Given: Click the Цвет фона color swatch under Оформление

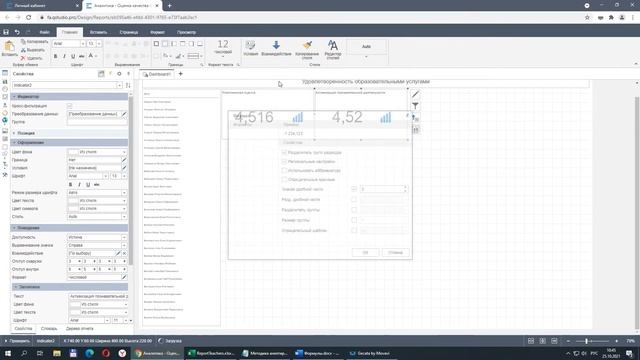Looking at the screenshot, I should coord(73,152).
